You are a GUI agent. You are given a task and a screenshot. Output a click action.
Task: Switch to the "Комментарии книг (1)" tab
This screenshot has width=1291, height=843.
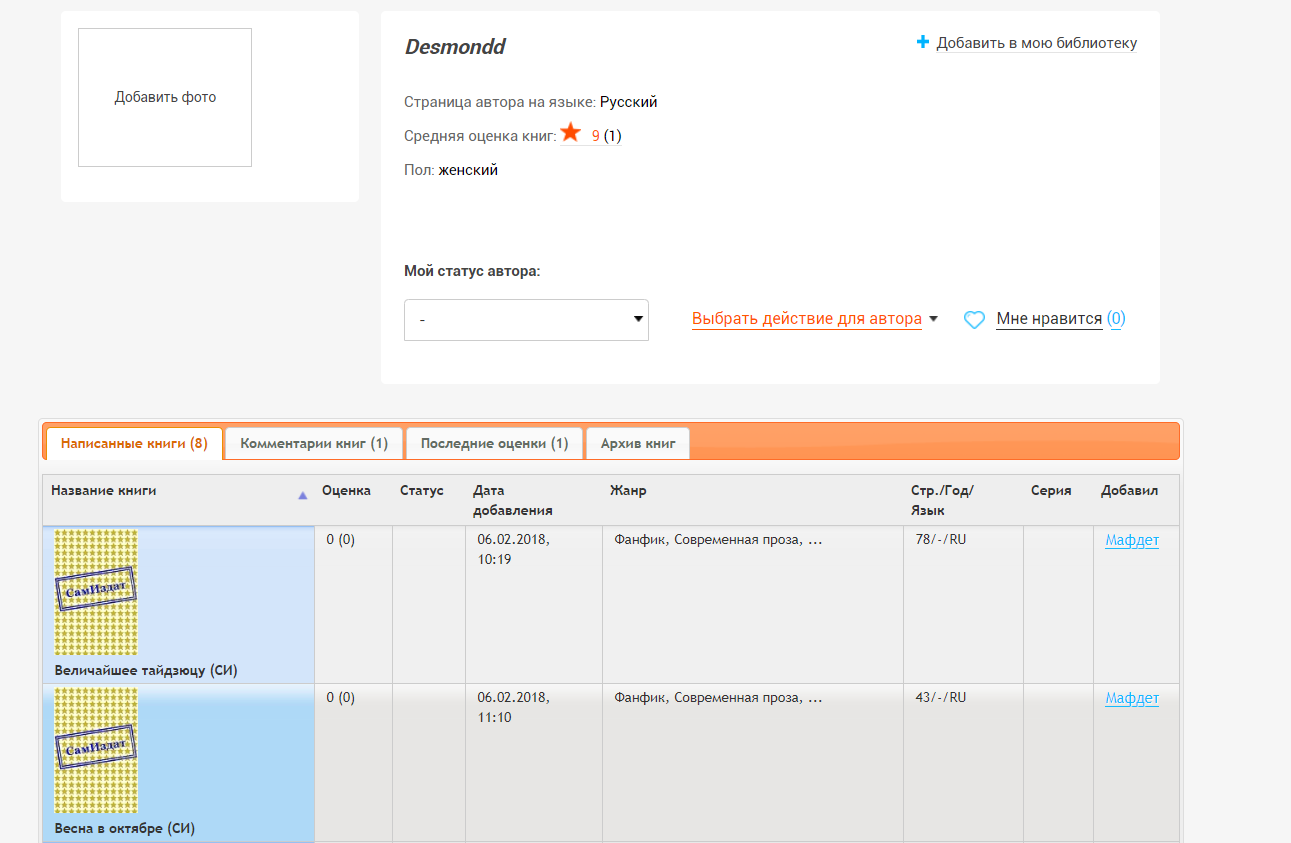point(314,444)
